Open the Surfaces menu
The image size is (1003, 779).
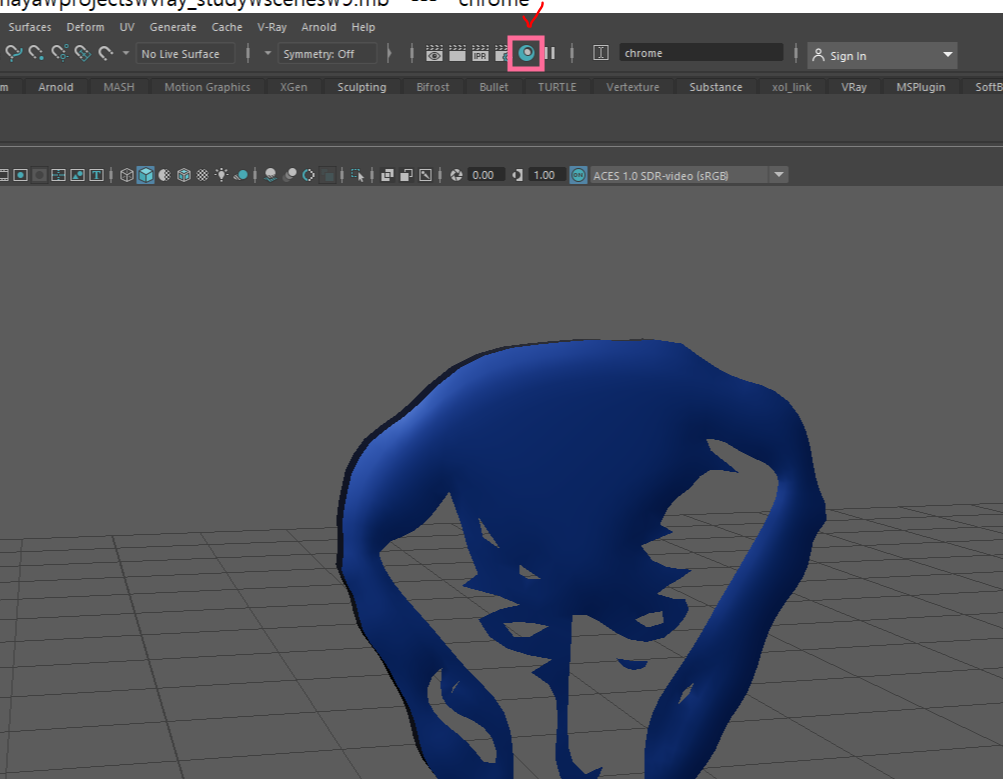[x=29, y=27]
